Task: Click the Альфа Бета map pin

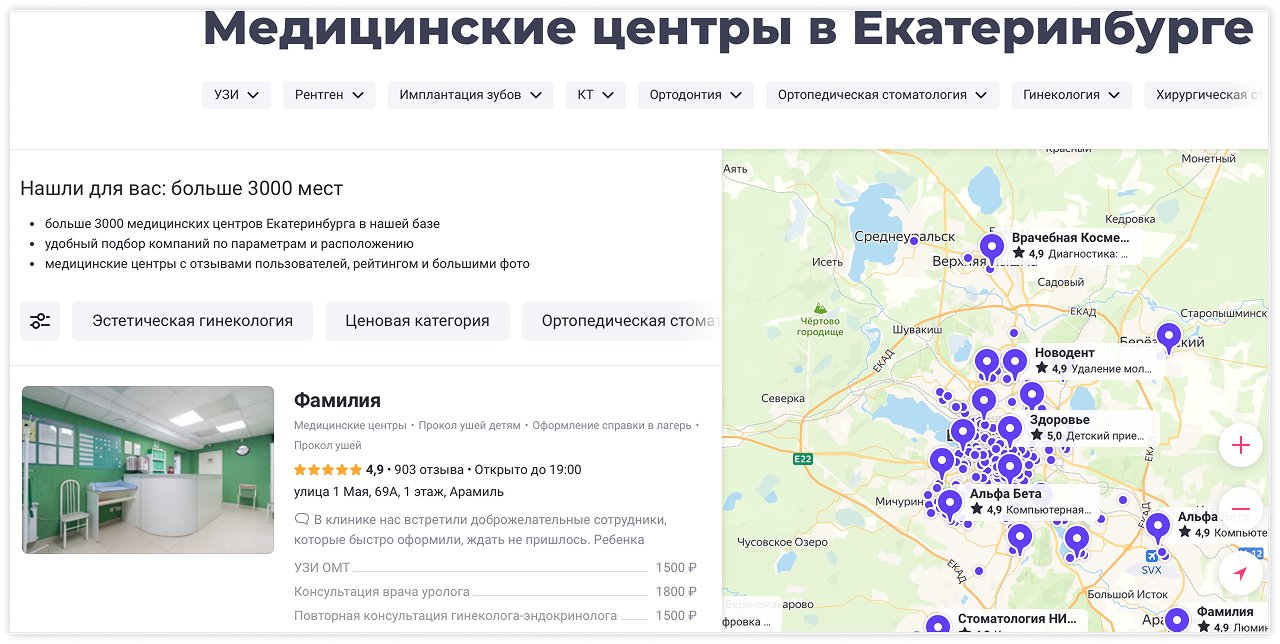Action: [949, 502]
